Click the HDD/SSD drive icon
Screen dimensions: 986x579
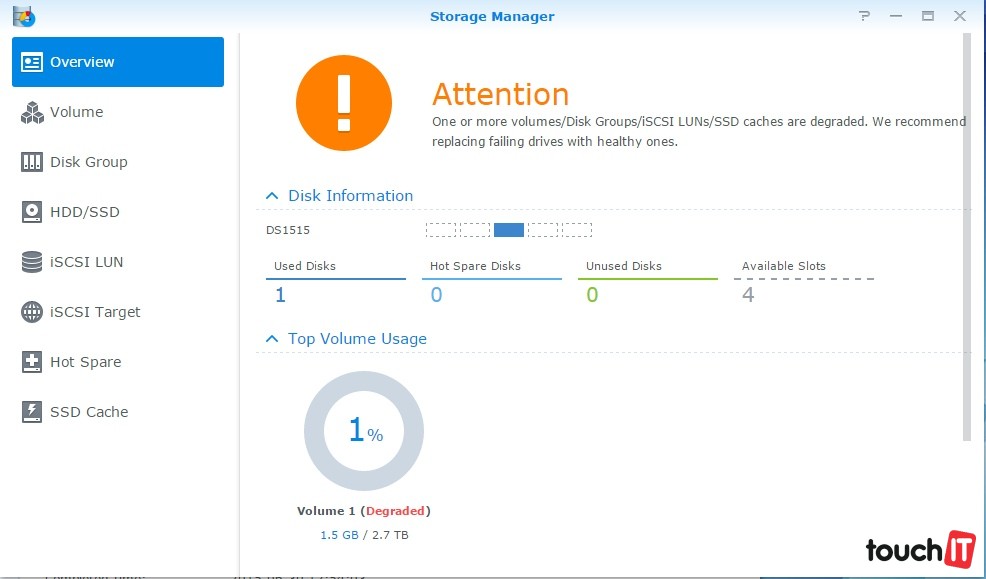pyautogui.click(x=32, y=212)
